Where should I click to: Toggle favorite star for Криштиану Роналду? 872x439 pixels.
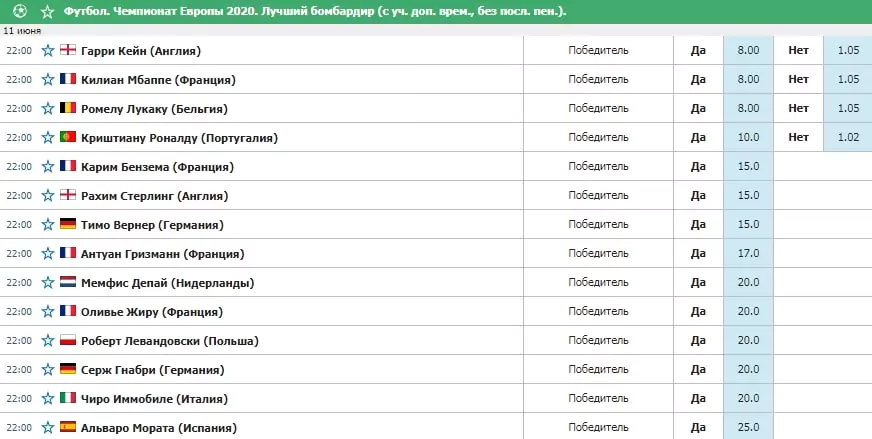(48, 137)
